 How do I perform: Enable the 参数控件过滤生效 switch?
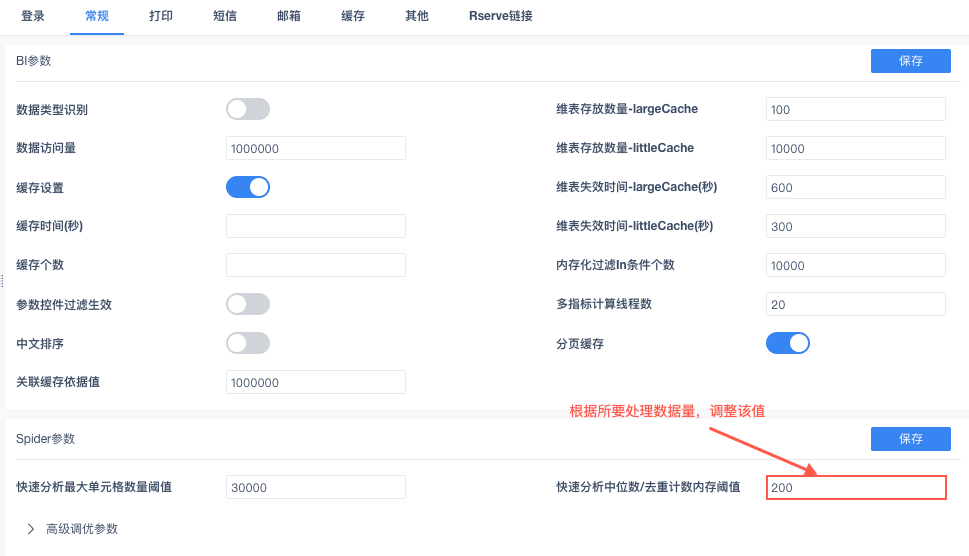248,304
